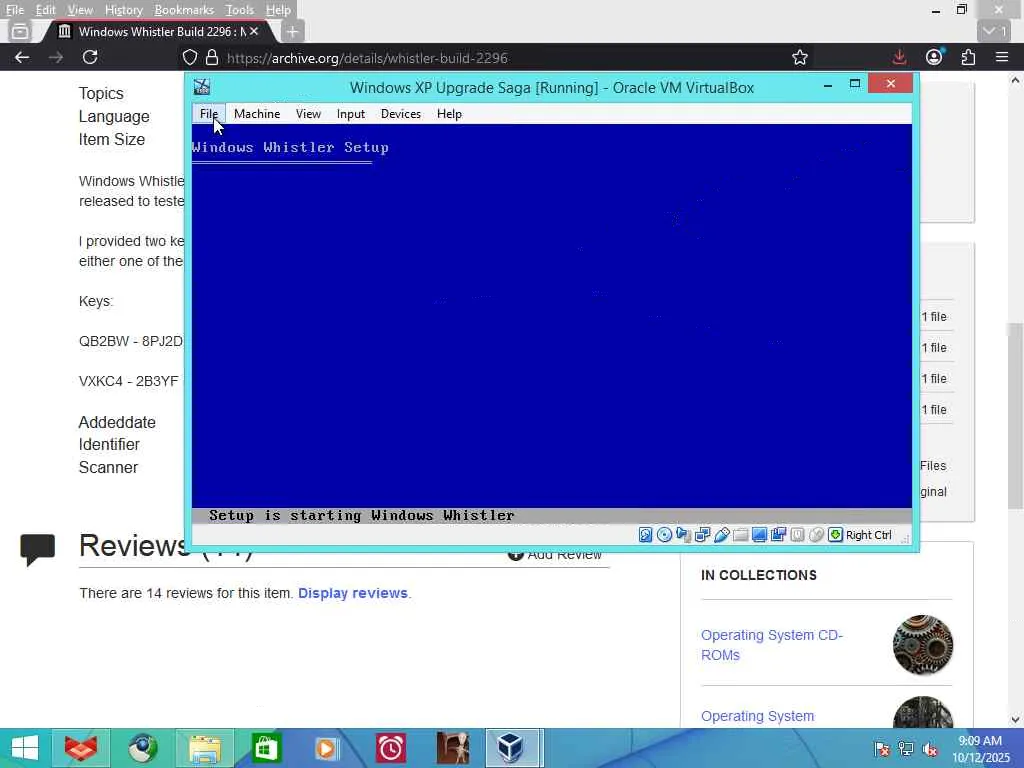Open the Windows Store taskbar icon
The width and height of the screenshot is (1024, 768).
click(x=266, y=748)
